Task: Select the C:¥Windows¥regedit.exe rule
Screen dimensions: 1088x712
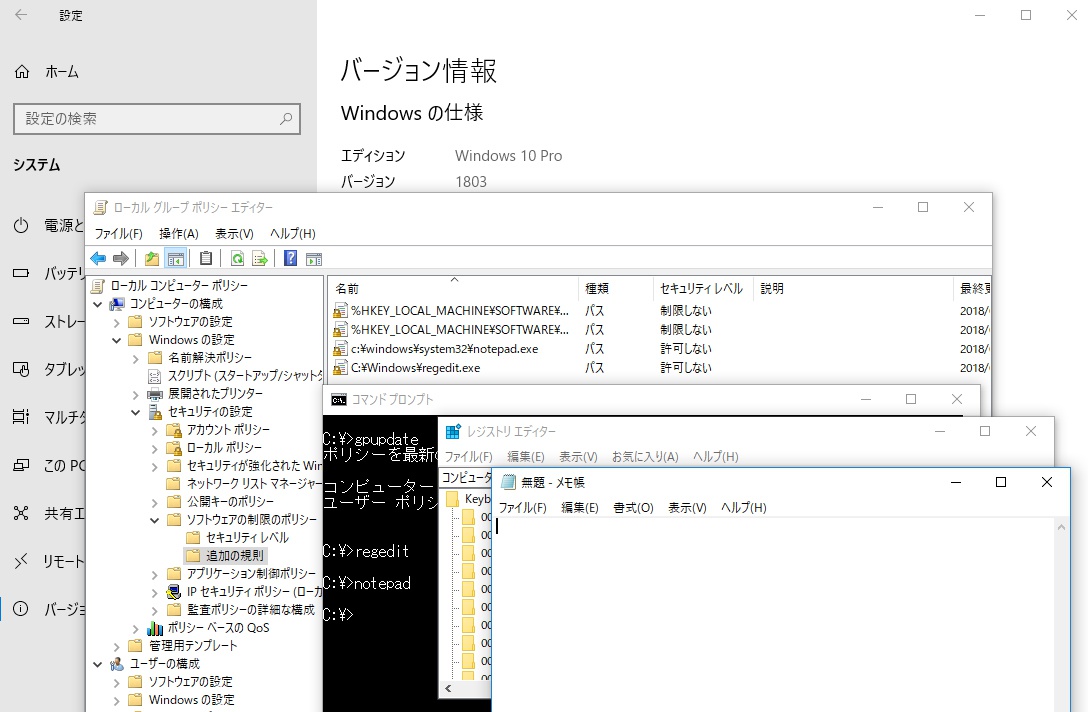Action: point(415,368)
